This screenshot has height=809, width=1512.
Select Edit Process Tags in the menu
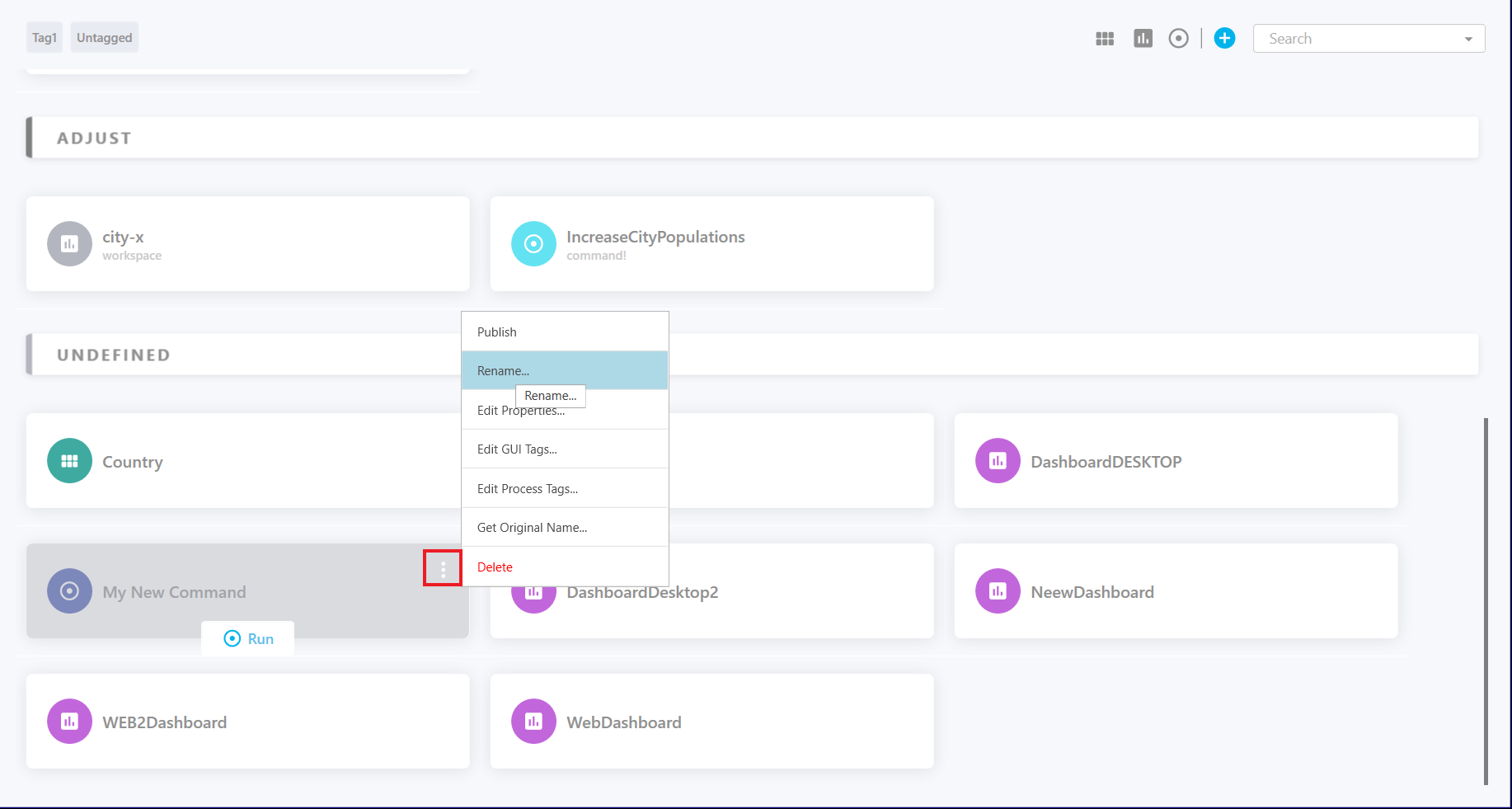(x=528, y=488)
